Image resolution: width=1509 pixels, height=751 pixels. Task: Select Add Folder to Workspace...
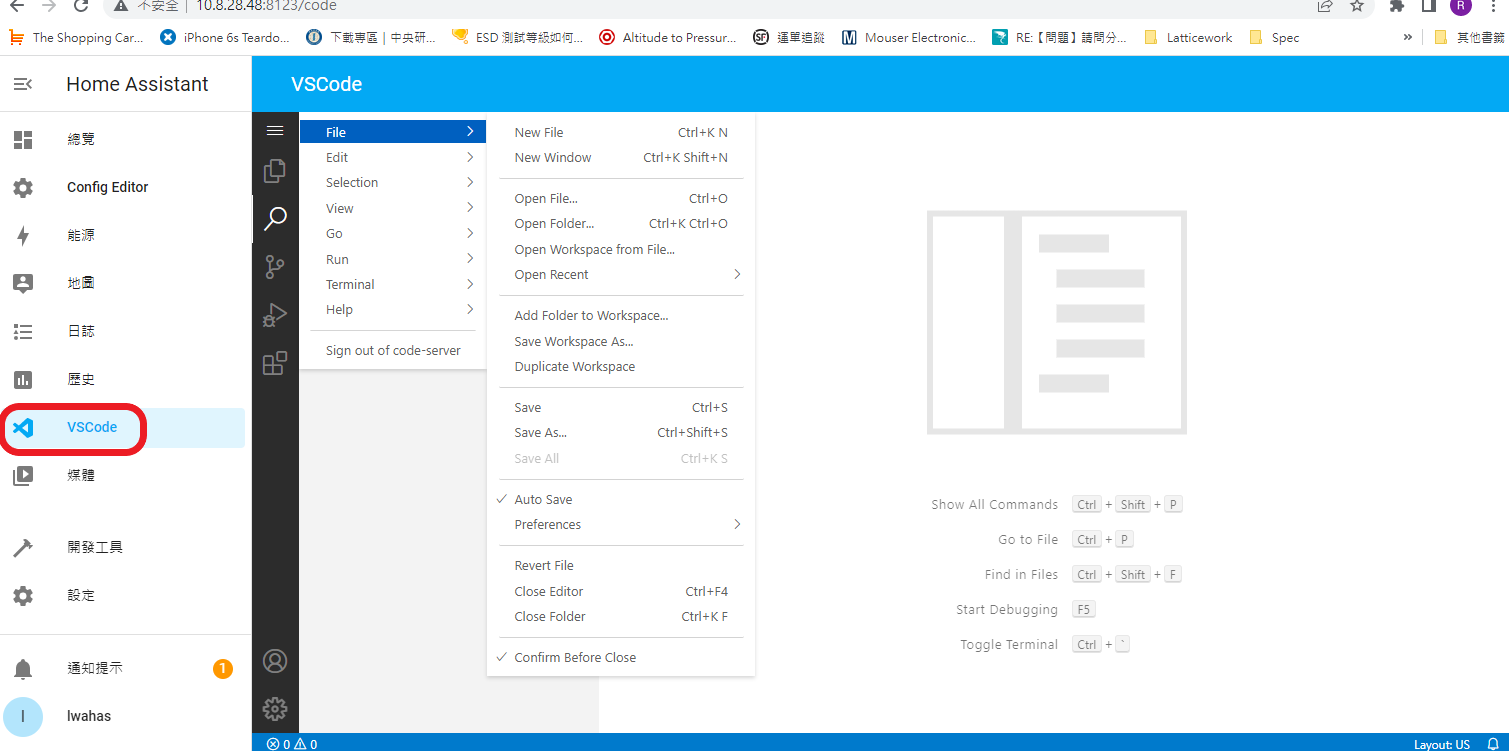coord(620,315)
